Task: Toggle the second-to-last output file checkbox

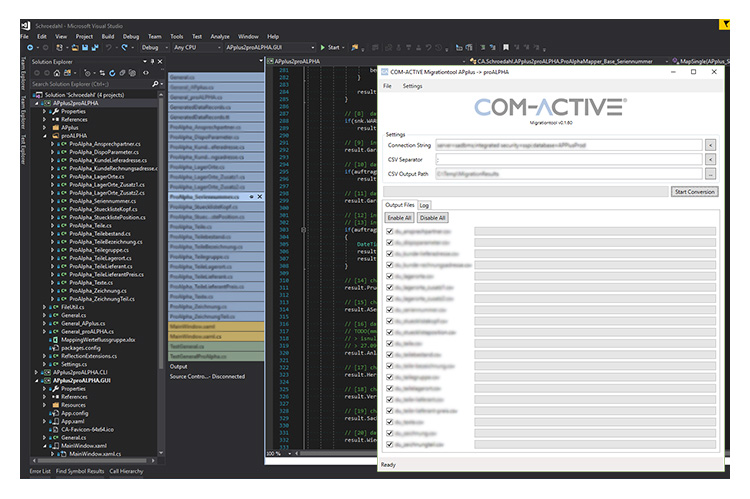Action: [x=389, y=433]
